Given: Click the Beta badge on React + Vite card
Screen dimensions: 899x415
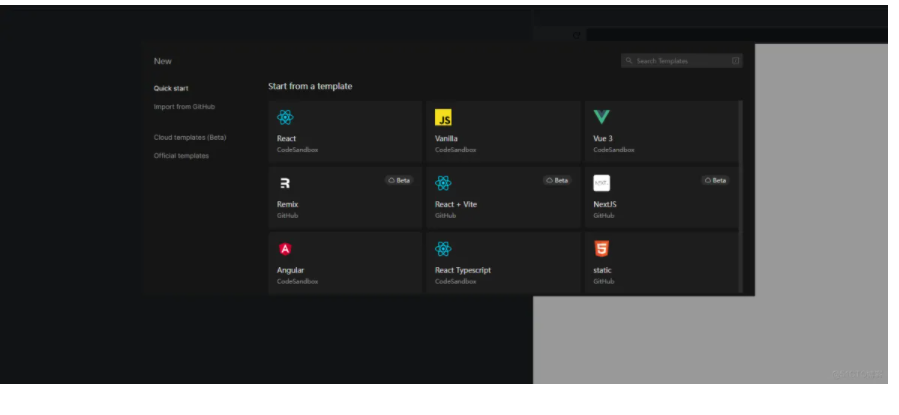Looking at the screenshot, I should 557,181.
